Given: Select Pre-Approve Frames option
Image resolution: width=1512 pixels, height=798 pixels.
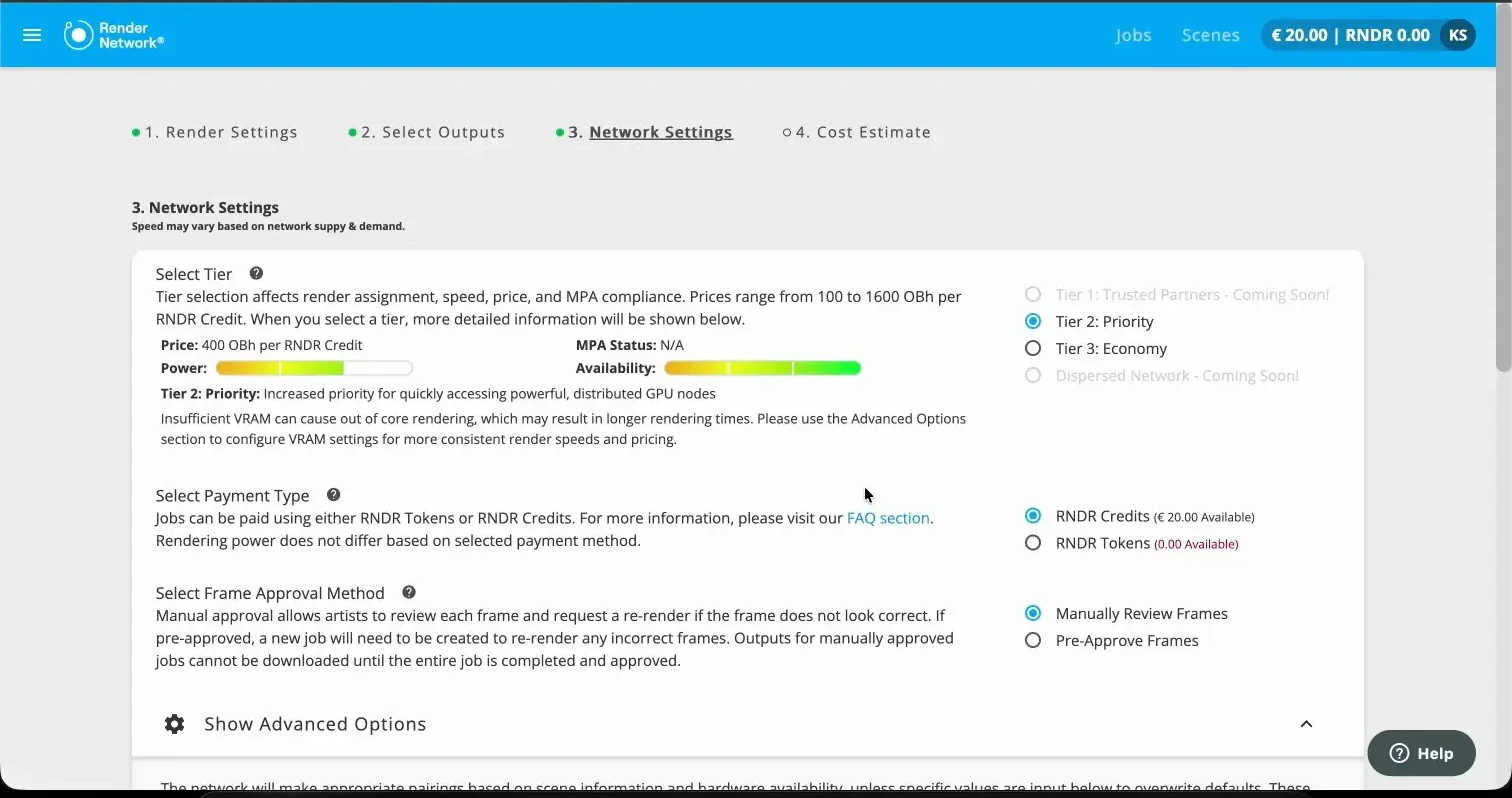Looking at the screenshot, I should [x=1033, y=640].
